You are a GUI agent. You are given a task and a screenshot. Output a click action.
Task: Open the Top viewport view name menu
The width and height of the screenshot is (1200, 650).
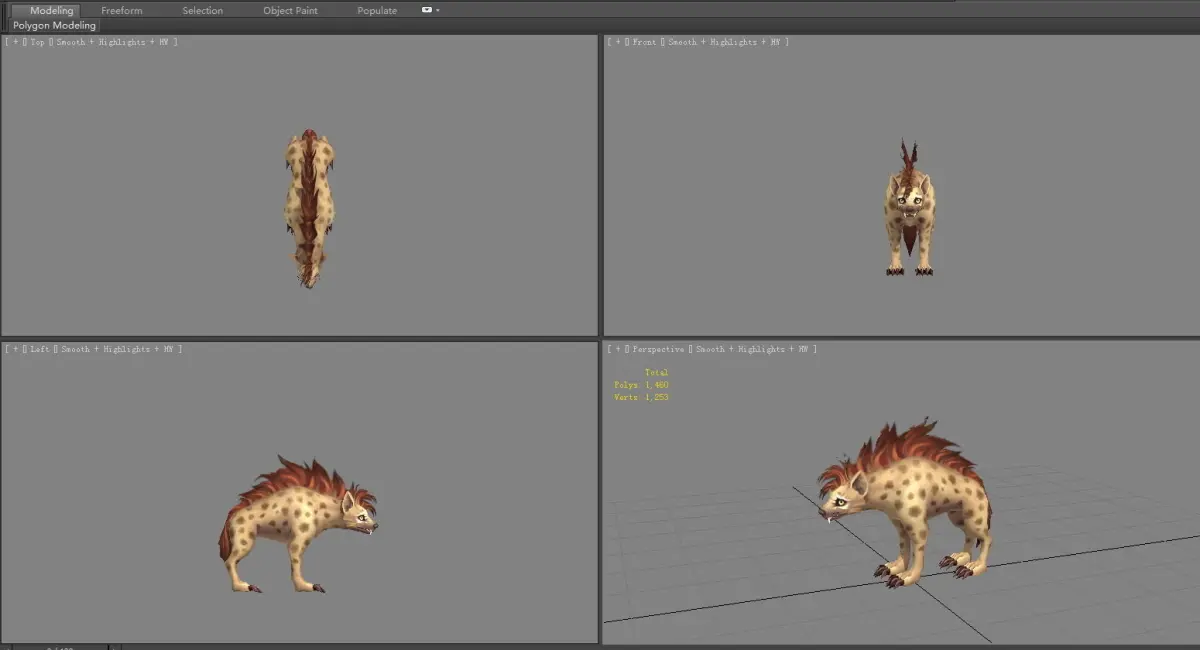(x=37, y=42)
